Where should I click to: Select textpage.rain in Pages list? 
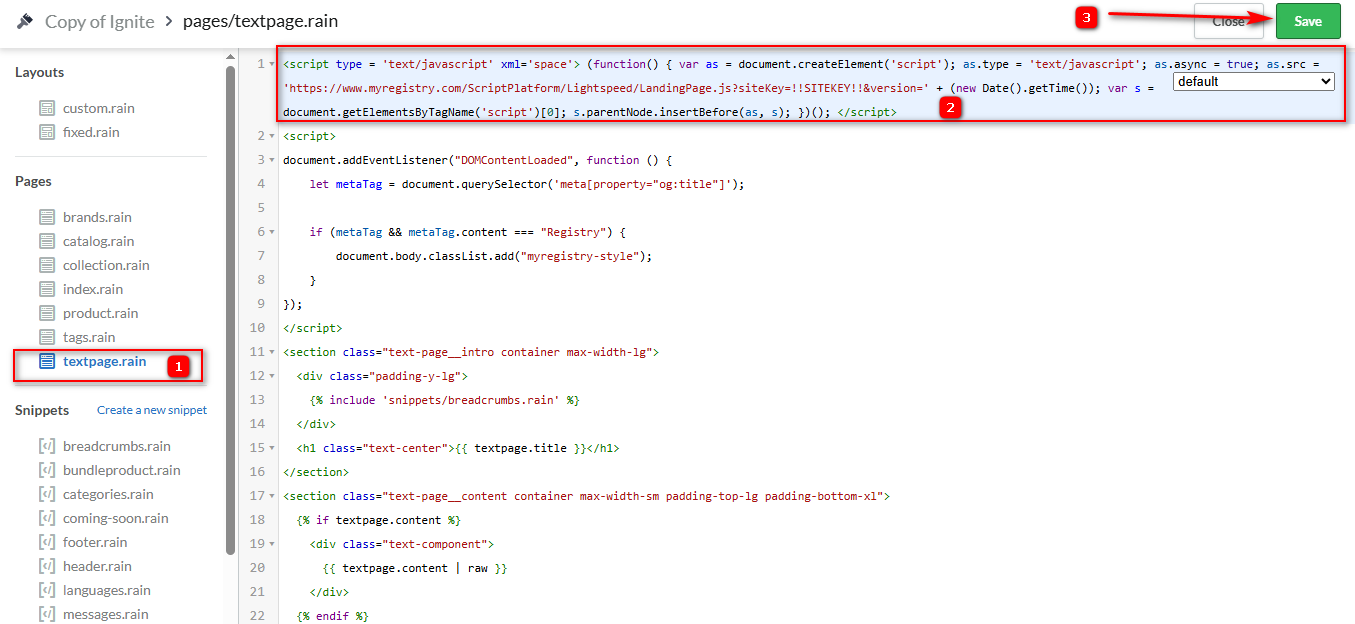point(104,361)
